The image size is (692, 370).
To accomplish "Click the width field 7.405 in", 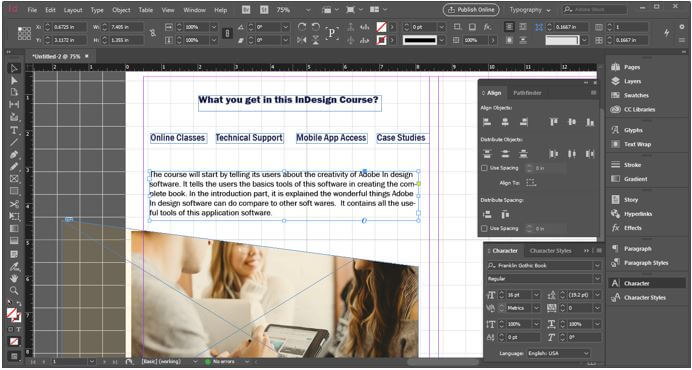I will tap(127, 27).
